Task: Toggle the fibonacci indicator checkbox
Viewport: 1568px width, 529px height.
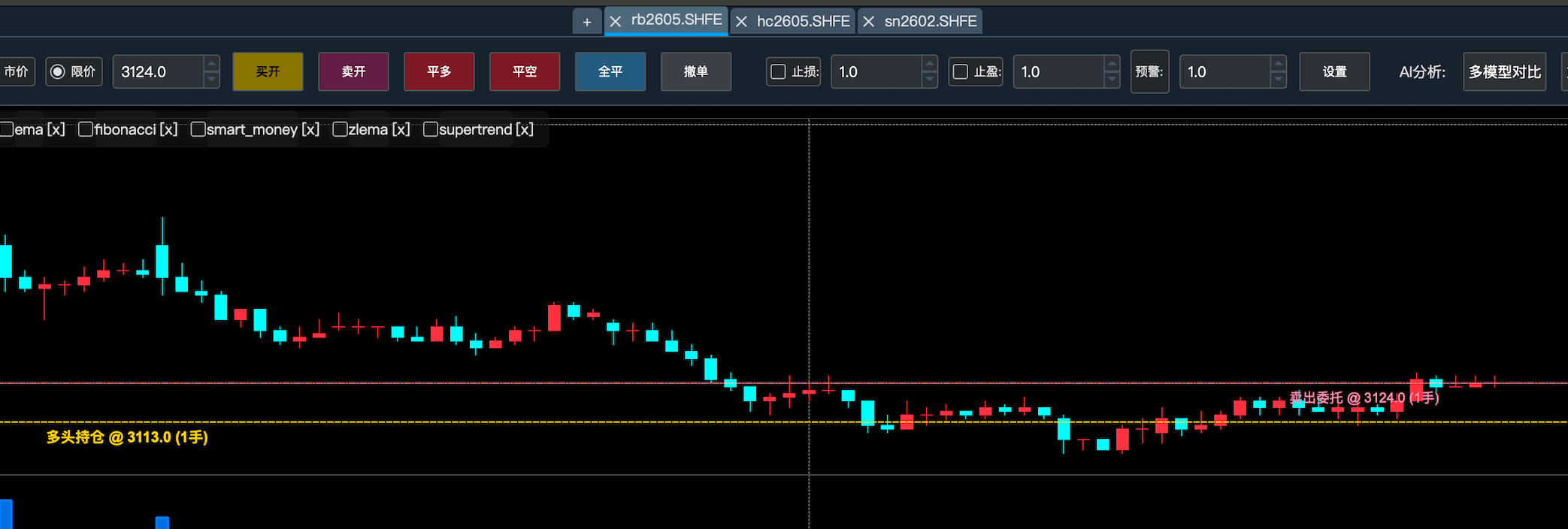Action: click(x=86, y=129)
